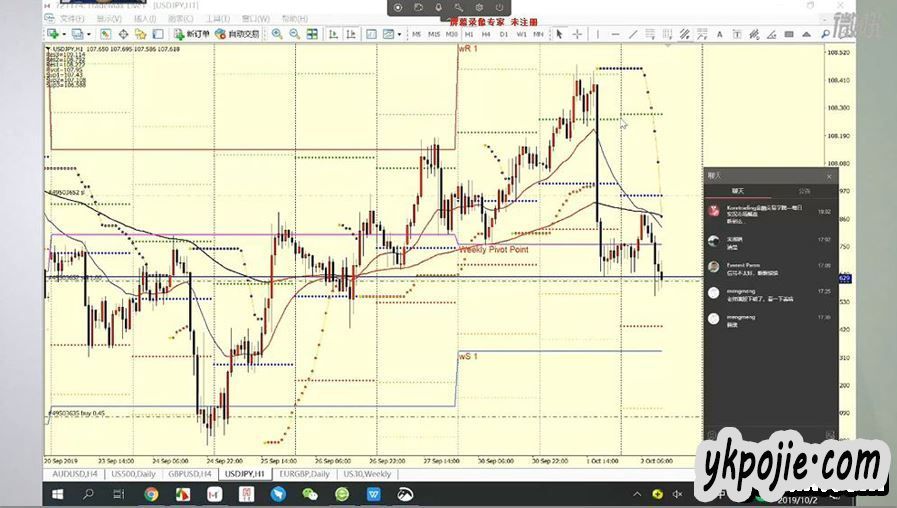Click the zoom out magnifier icon
Viewport: 897px width, 508px height.
(293, 34)
